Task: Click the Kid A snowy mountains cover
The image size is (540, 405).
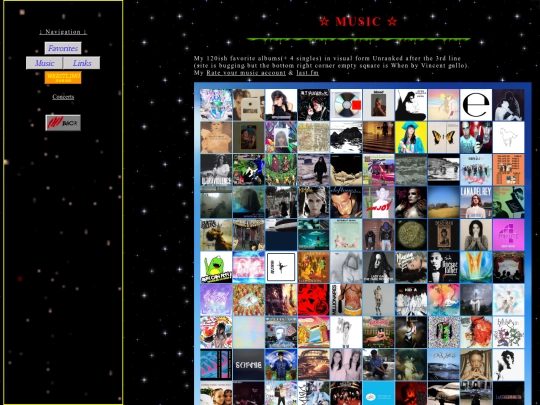Action: pyautogui.click(x=411, y=300)
